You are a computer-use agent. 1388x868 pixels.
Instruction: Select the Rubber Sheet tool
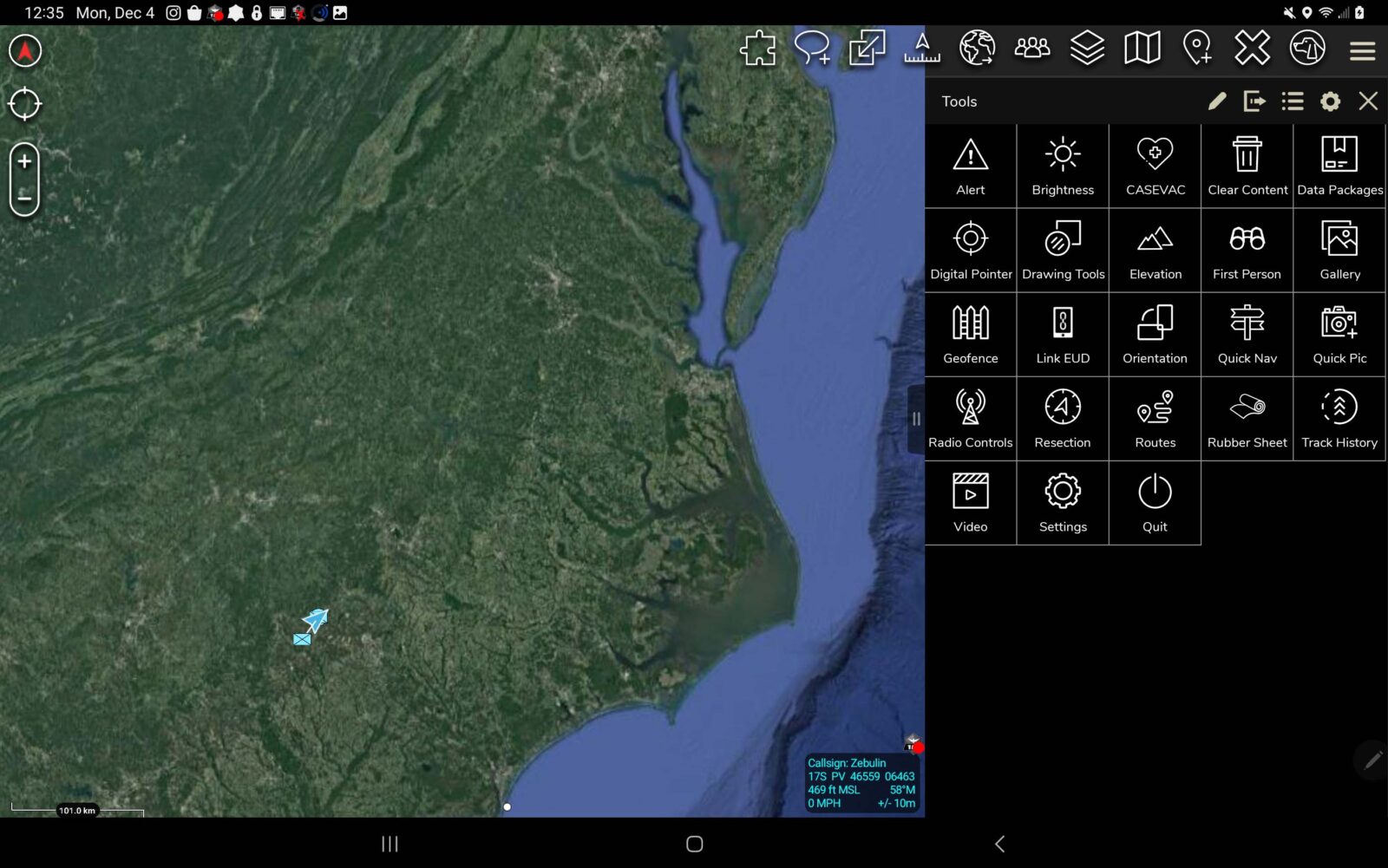1247,418
